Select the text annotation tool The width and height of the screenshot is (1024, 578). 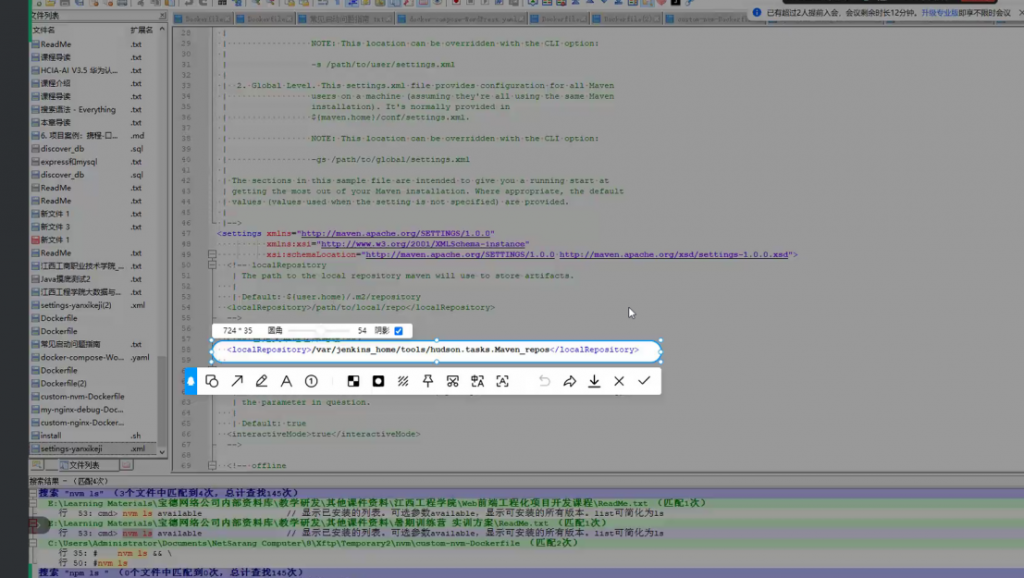(286, 381)
